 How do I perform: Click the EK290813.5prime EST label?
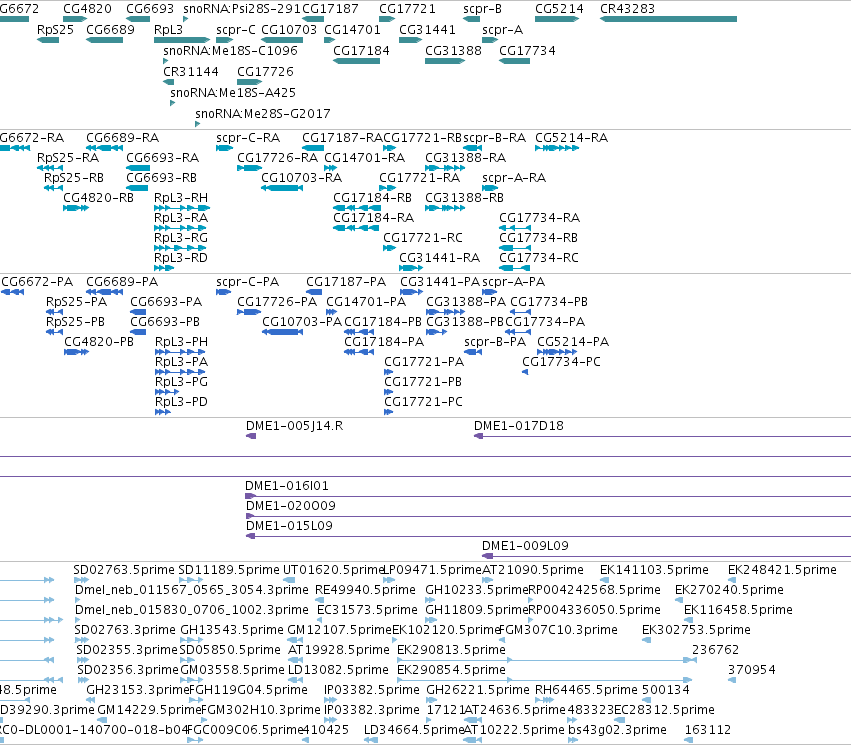click(x=451, y=650)
